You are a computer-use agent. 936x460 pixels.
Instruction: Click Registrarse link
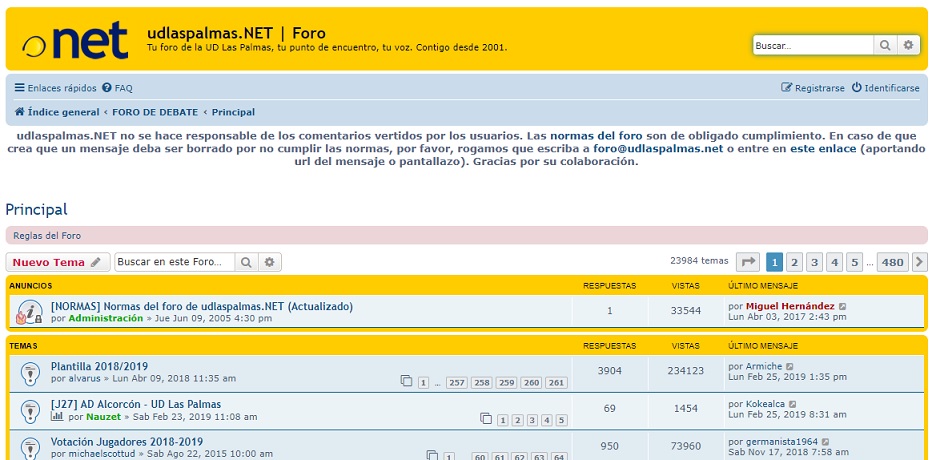click(x=813, y=88)
